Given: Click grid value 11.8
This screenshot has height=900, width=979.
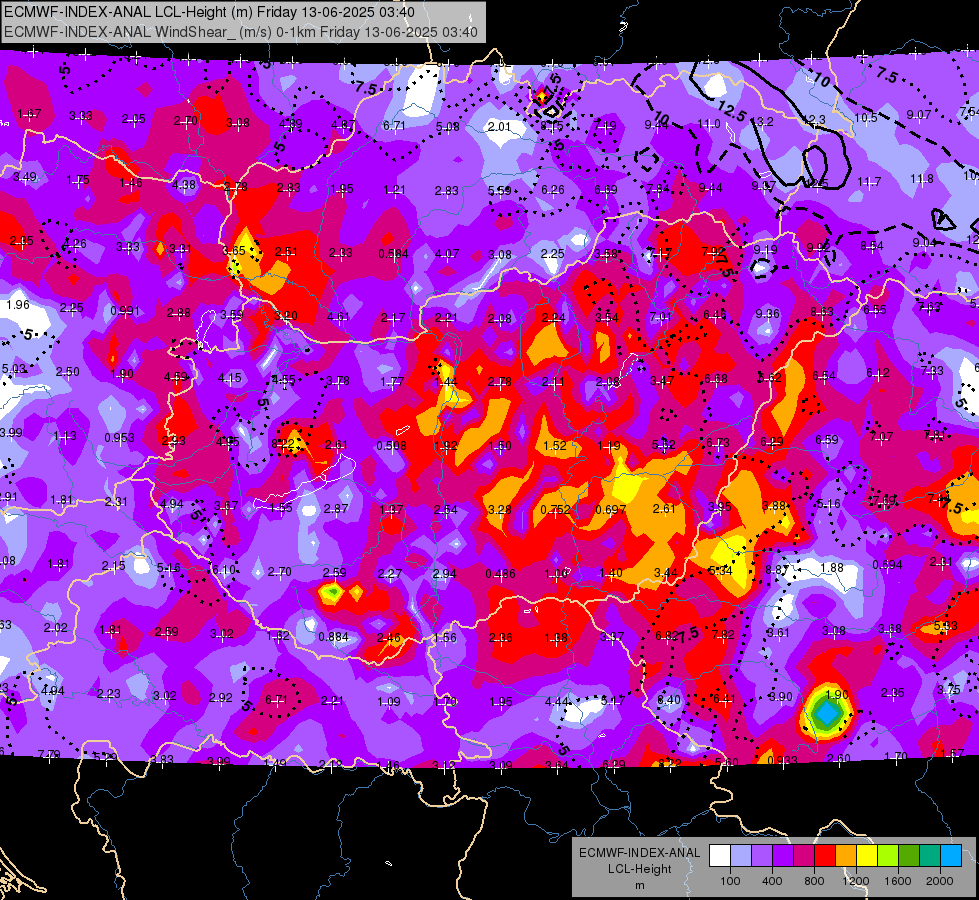Looking at the screenshot, I should (922, 179).
